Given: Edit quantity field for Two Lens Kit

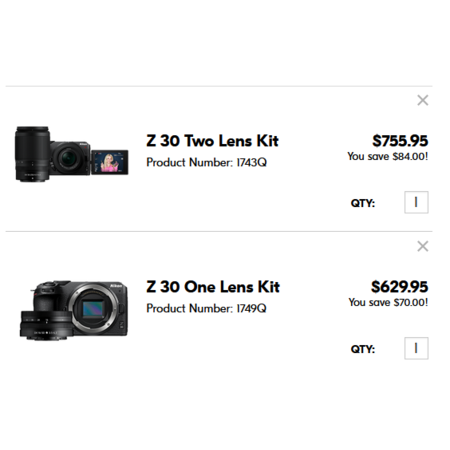Looking at the screenshot, I should pyautogui.click(x=416, y=202).
